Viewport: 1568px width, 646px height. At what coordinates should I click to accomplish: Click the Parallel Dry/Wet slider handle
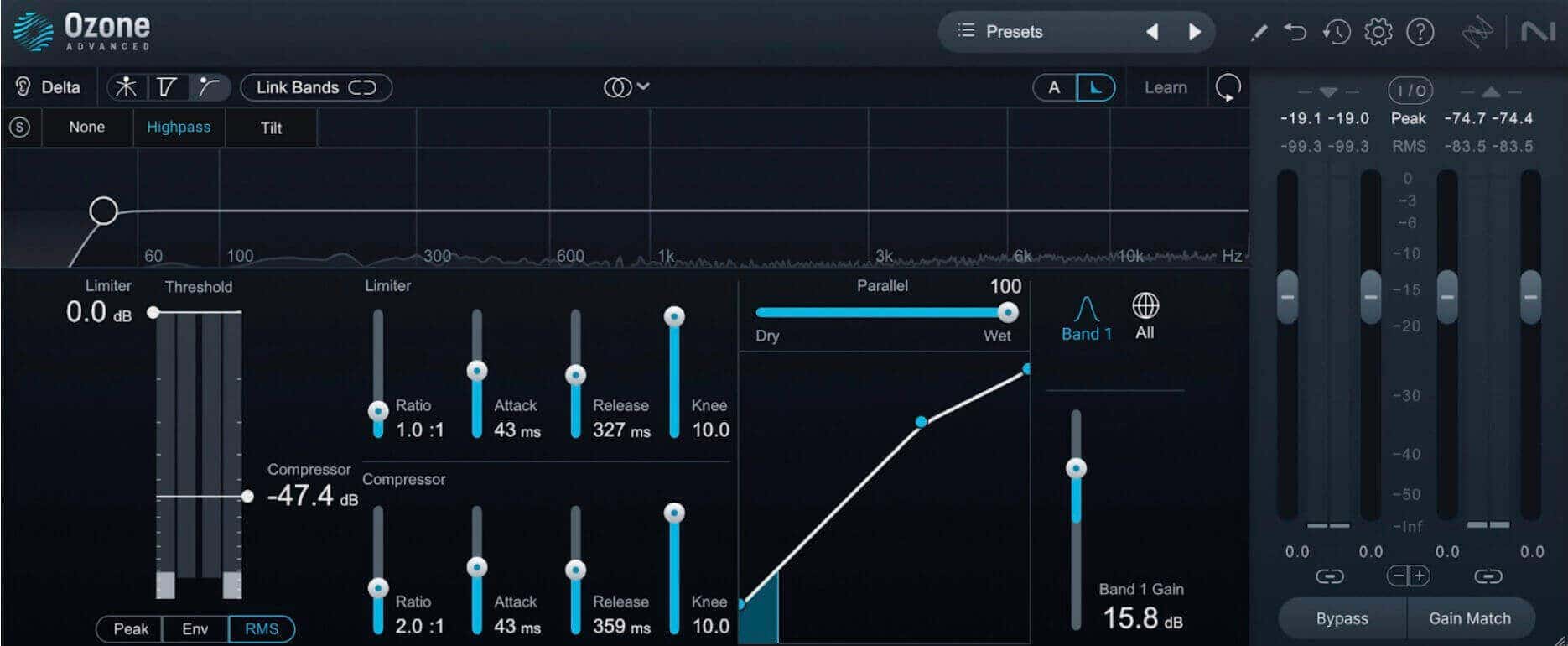[x=1007, y=312]
